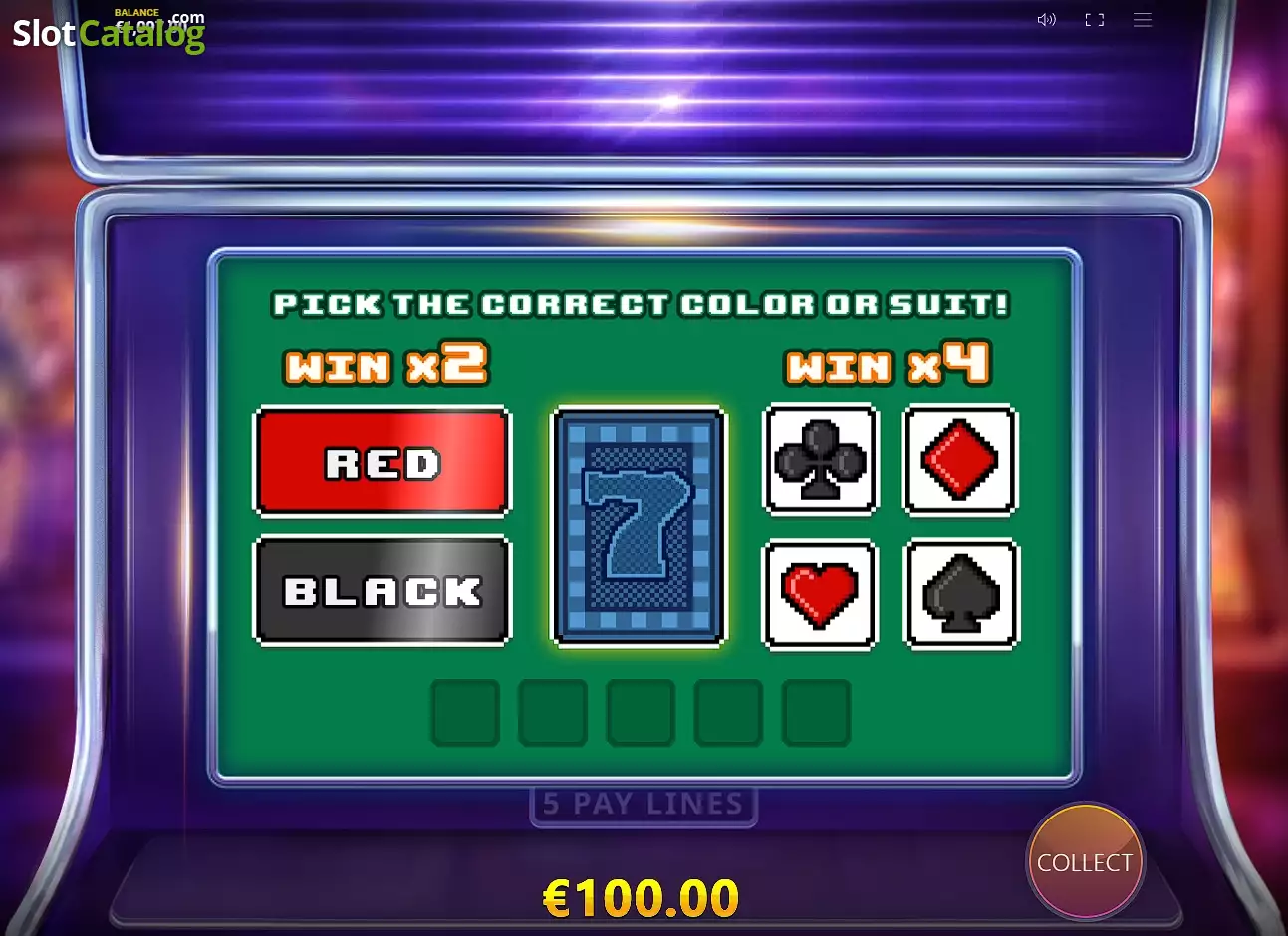1288x936 pixels.
Task: Open the hamburger menu
Action: pos(1143,20)
